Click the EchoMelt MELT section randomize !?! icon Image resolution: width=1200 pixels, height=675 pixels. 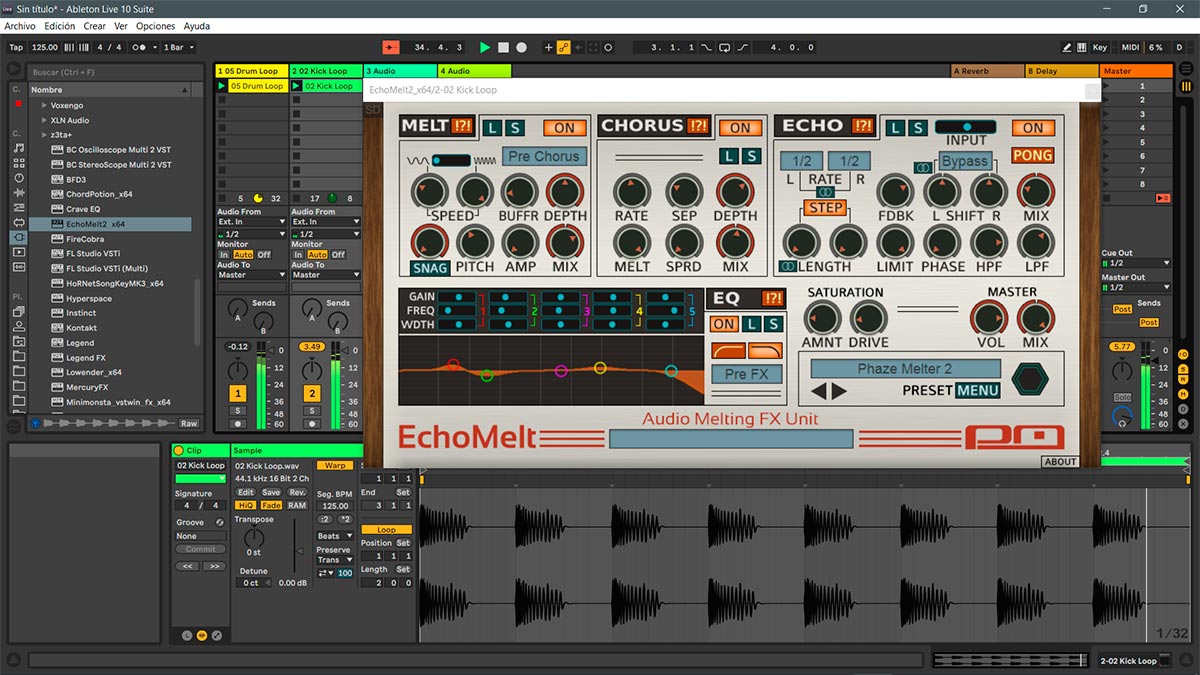point(462,126)
